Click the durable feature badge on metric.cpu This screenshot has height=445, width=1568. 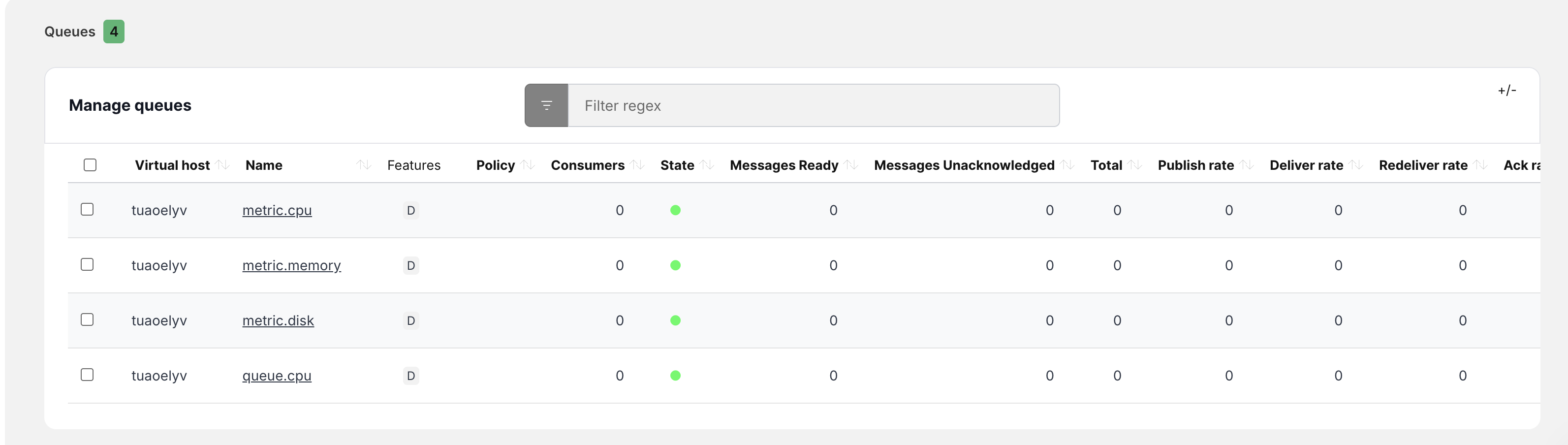[411, 210]
